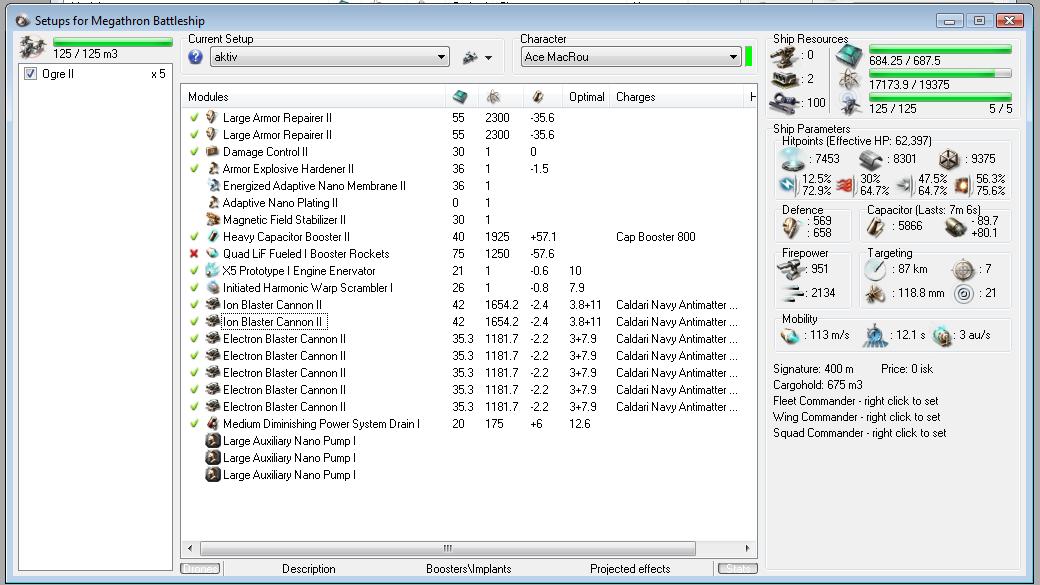Click the Drones button at bottom left
This screenshot has width=1040, height=585.
click(200, 569)
